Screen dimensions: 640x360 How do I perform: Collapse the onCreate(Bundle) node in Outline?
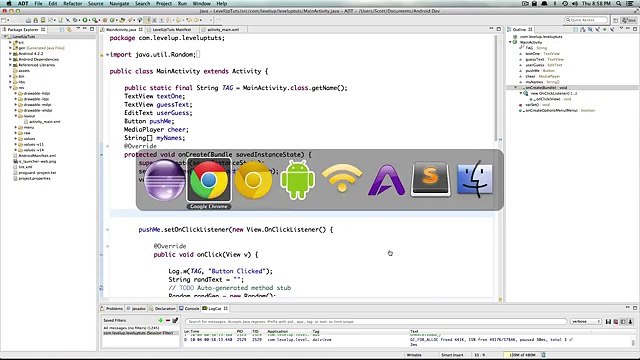[x=516, y=87]
